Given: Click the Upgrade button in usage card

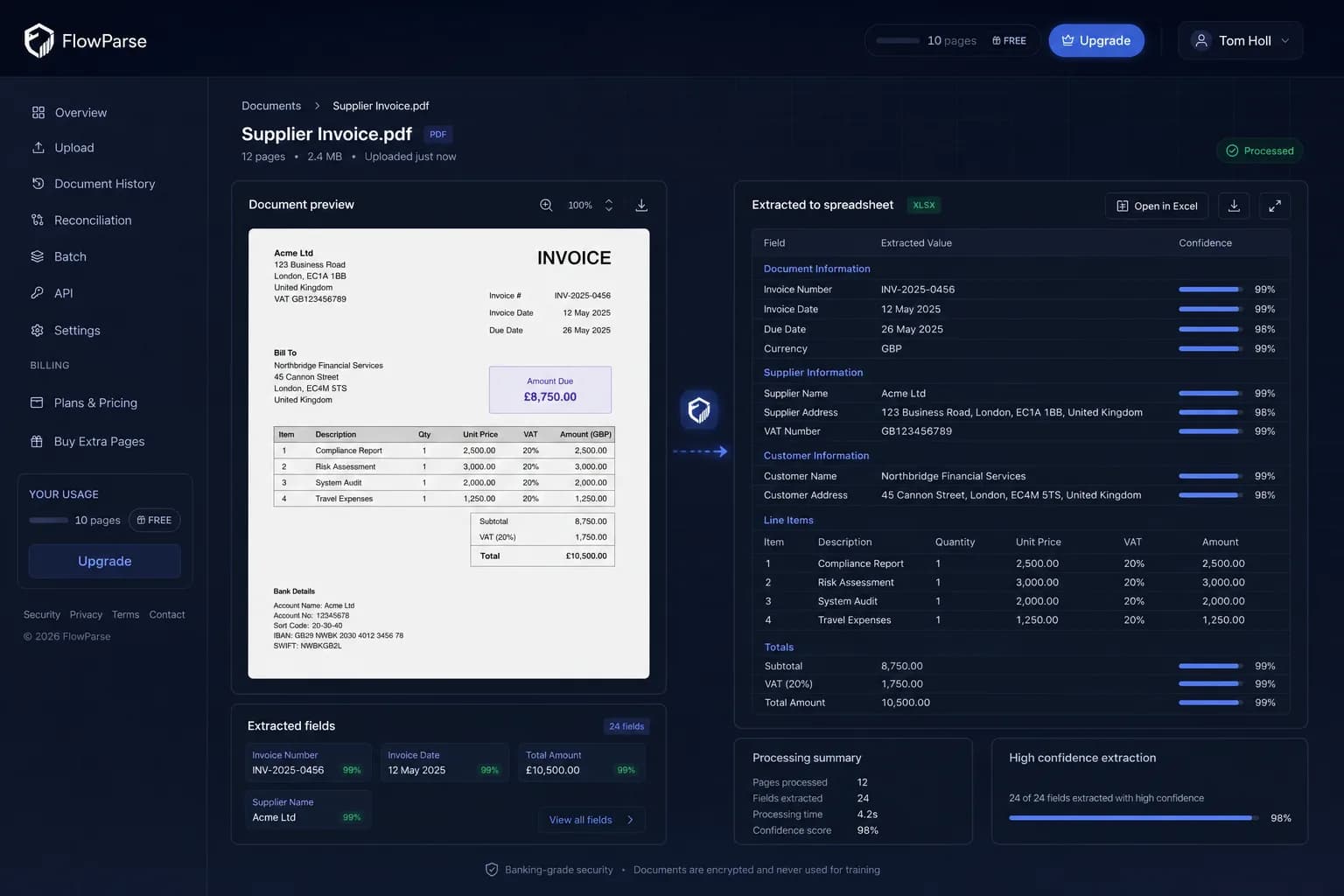Looking at the screenshot, I should [105, 561].
